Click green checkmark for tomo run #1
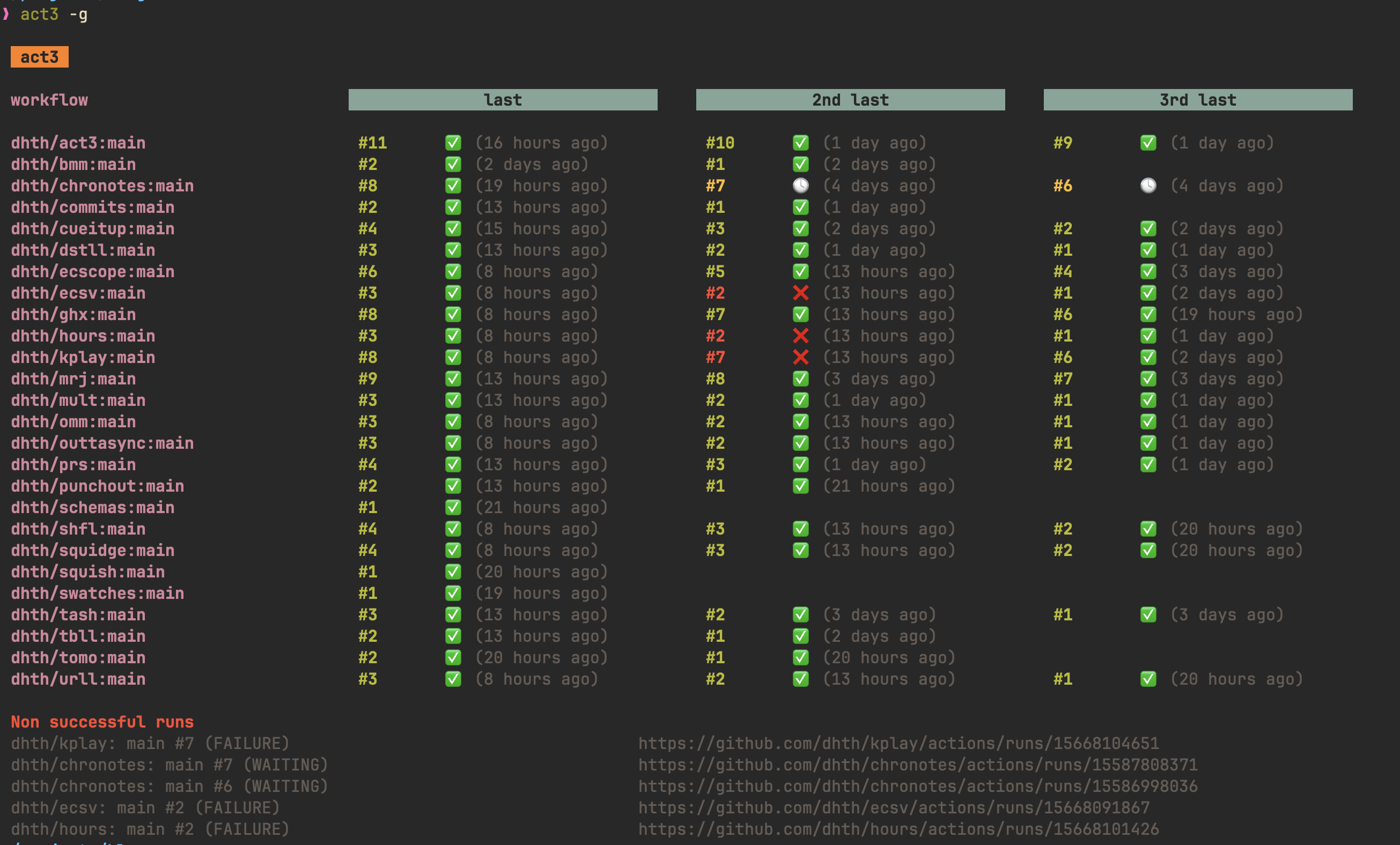 click(x=800, y=657)
